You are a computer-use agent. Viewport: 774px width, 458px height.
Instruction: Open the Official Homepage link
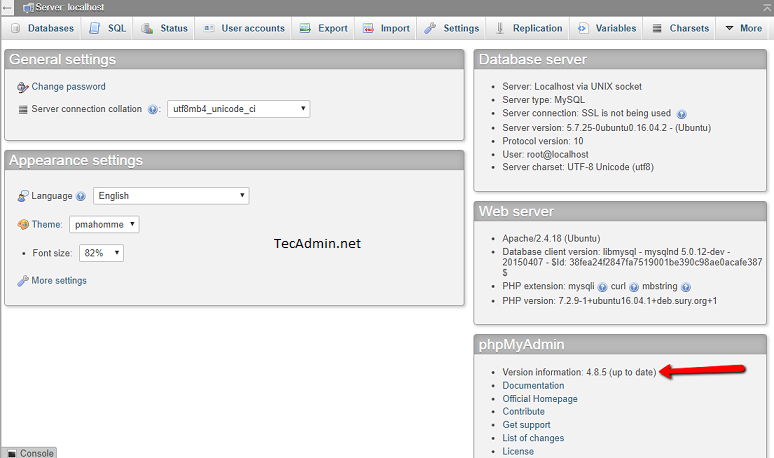[x=540, y=399]
